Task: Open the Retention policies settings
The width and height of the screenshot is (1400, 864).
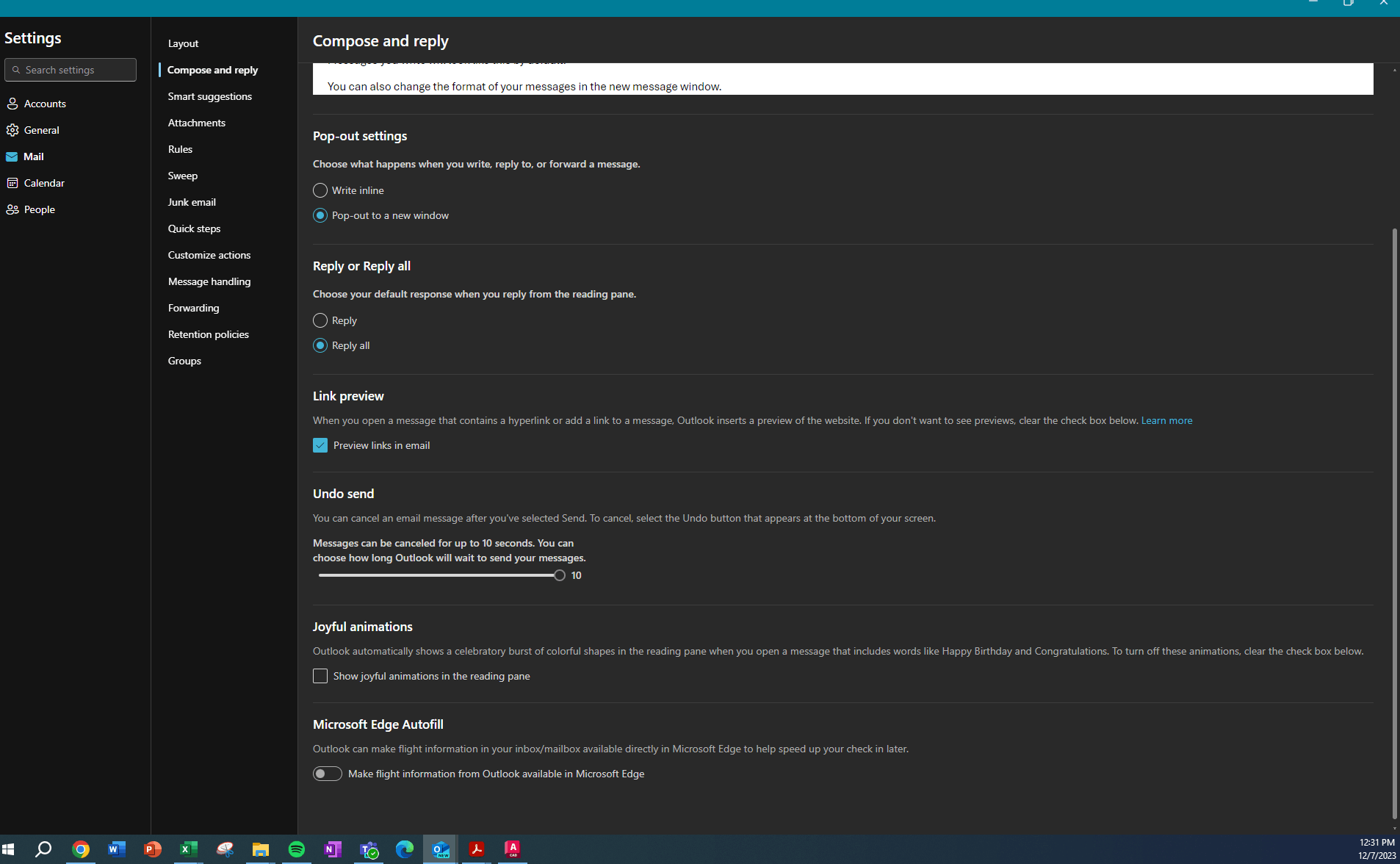Action: 208,334
